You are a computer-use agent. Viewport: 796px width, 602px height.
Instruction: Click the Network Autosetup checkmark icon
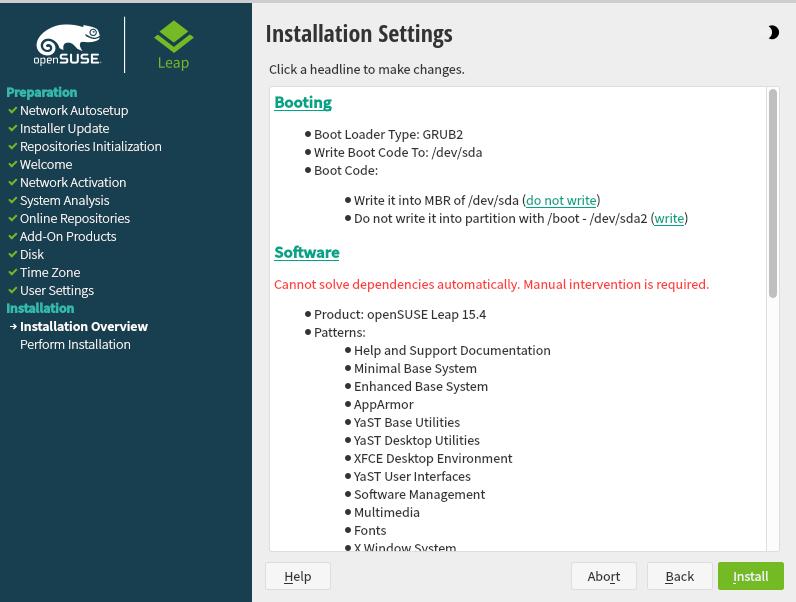pyautogui.click(x=13, y=110)
